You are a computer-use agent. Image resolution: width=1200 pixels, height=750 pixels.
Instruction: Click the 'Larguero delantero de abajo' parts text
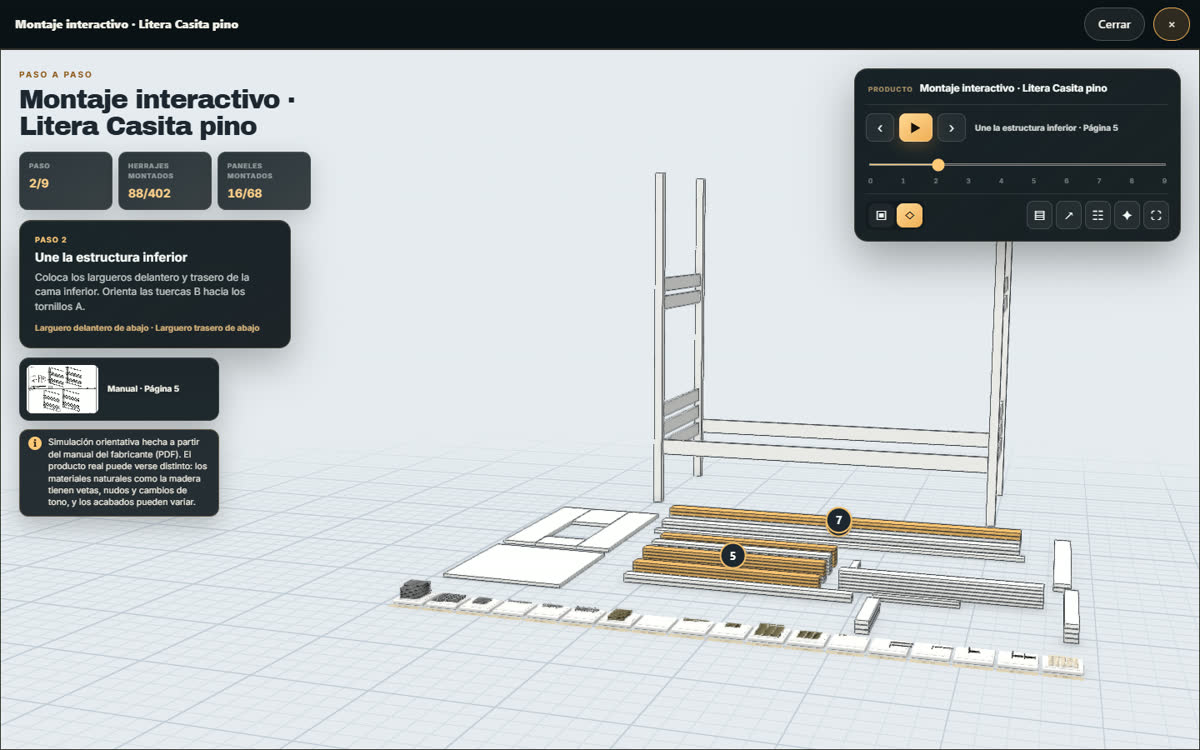[x=90, y=328]
